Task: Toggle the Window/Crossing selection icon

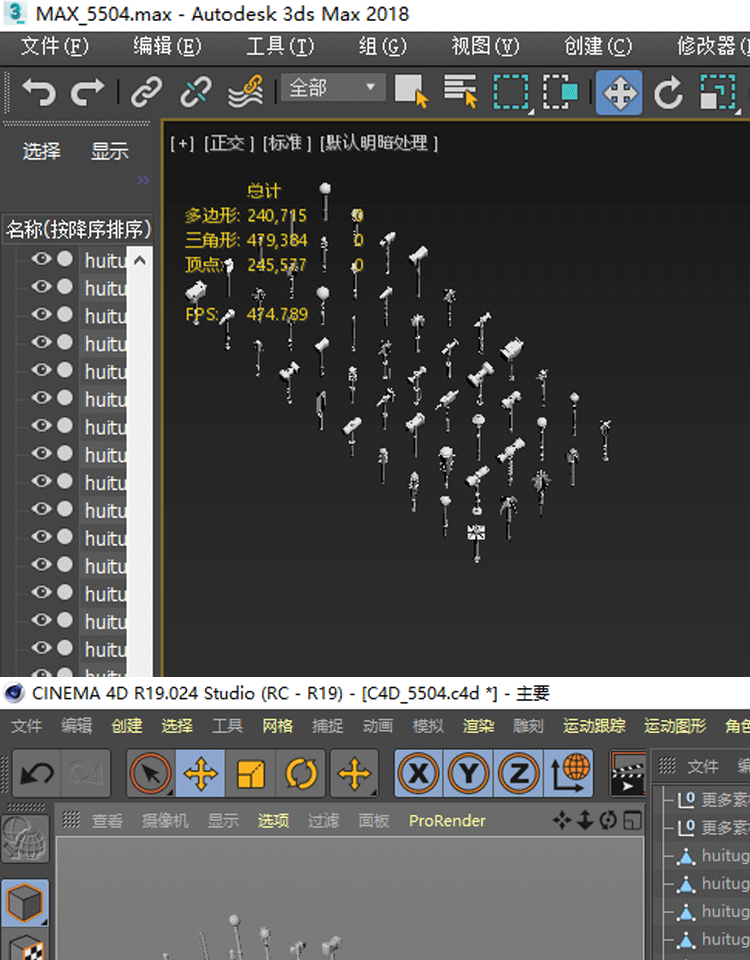Action: point(560,92)
